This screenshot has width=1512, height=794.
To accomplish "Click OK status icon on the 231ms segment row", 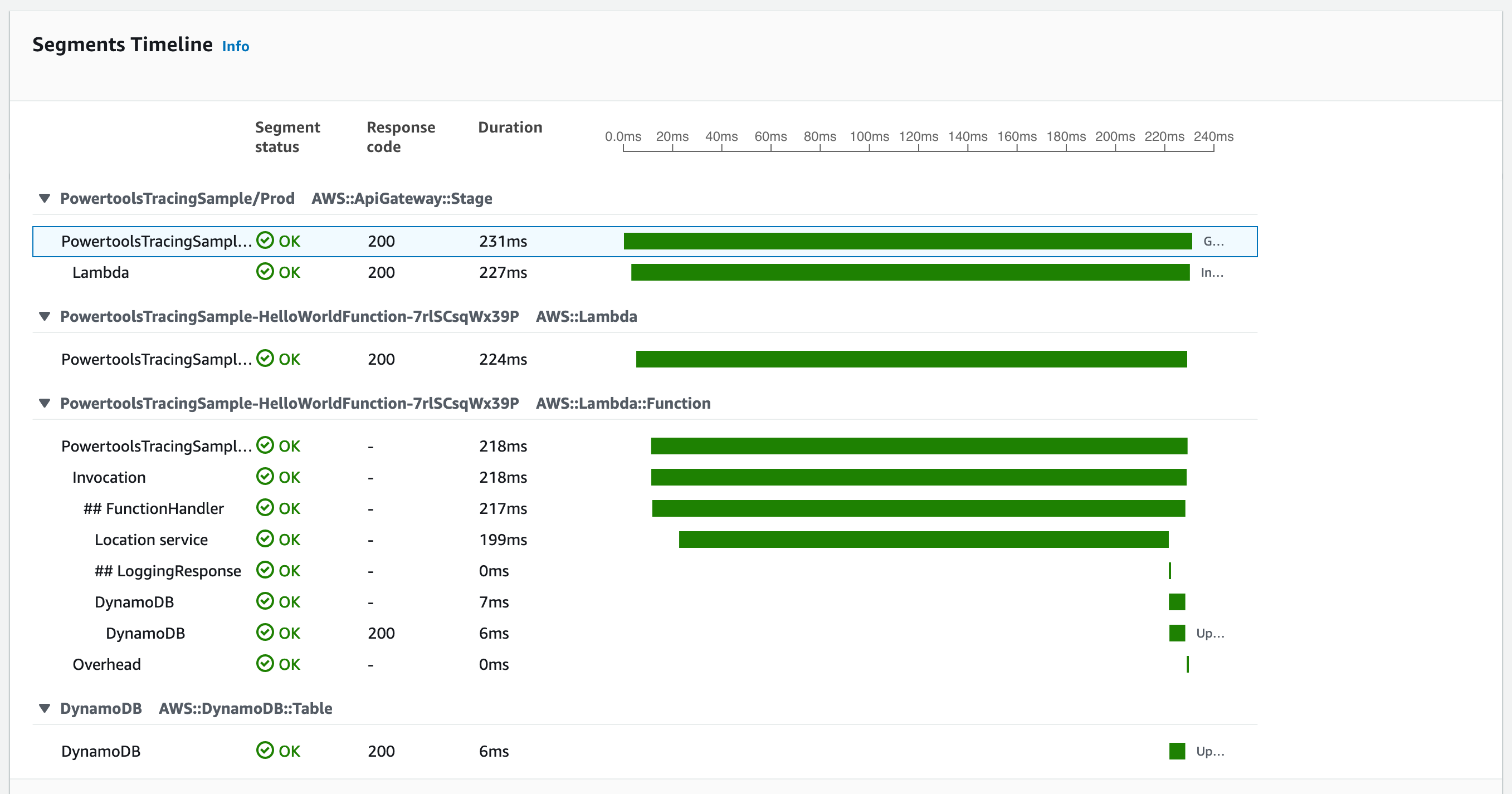I will [265, 241].
